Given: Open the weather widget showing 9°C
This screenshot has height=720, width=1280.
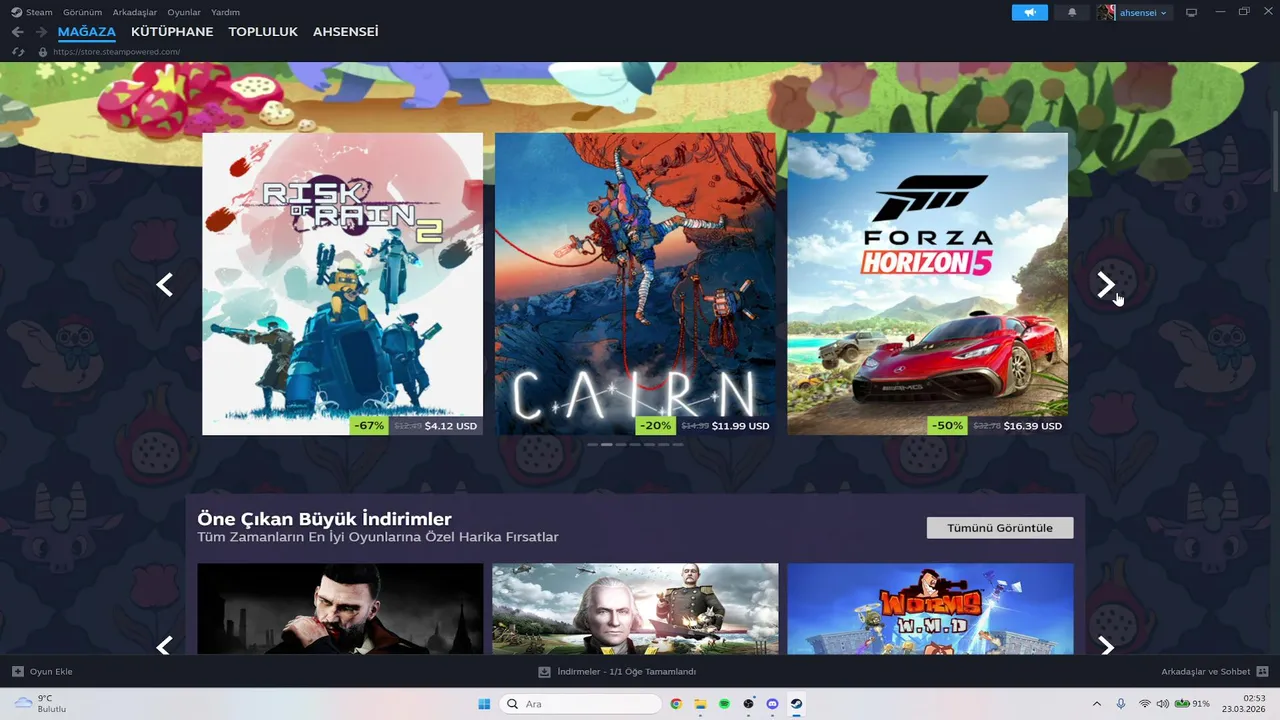Looking at the screenshot, I should click(40, 703).
